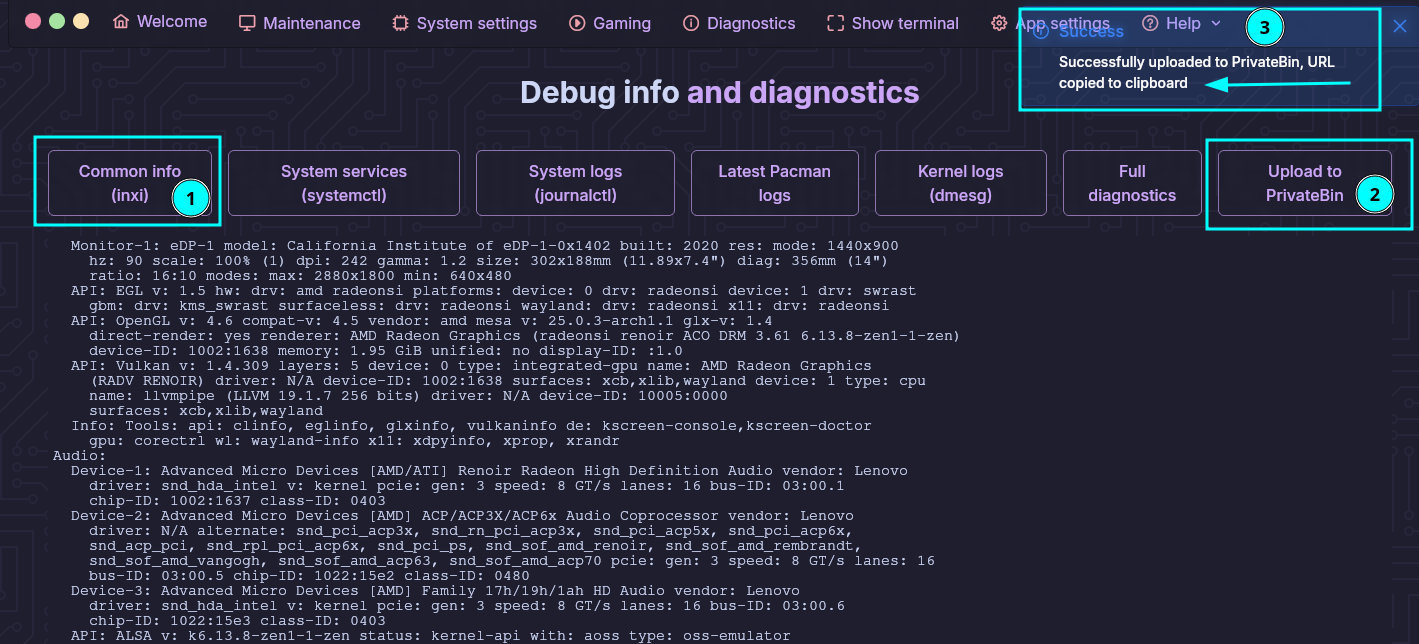Viewport: 1419px width, 644px height.
Task: Click the 'Device-1: Advanced Micro Devices [AMD/ATI]' line
Action: click(x=489, y=471)
